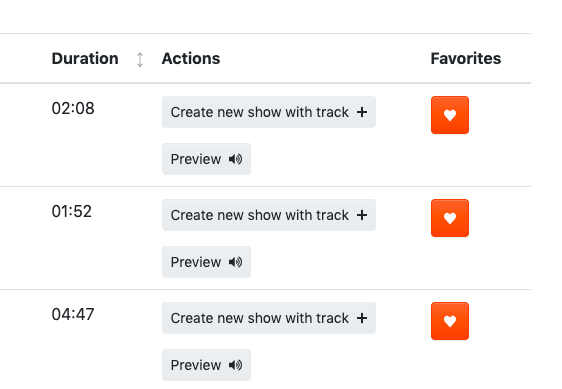562x389 pixels.
Task: Click plus icon on 02:08 track's create show
Action: [362, 112]
